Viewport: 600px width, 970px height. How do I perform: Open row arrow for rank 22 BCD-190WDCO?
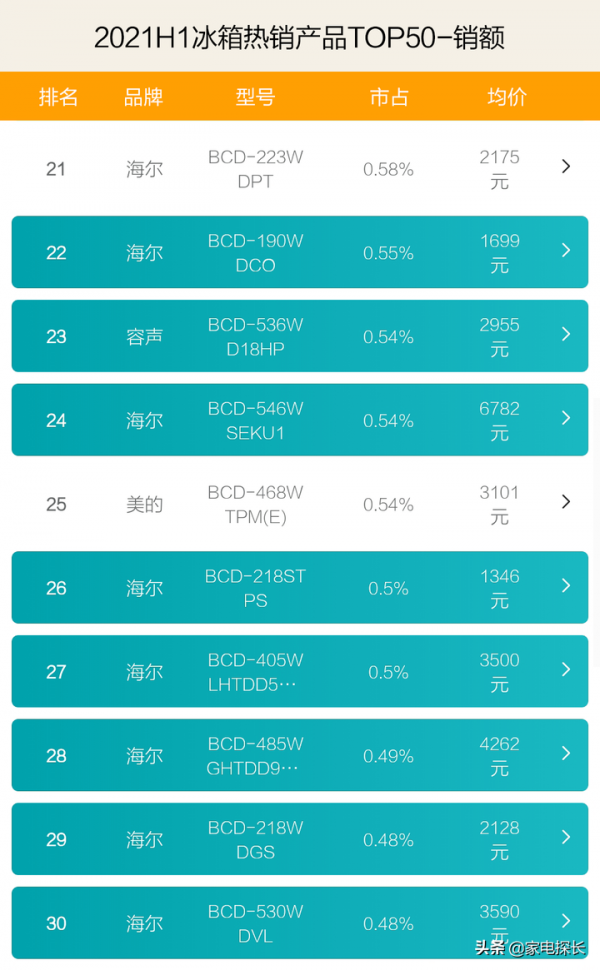point(566,252)
